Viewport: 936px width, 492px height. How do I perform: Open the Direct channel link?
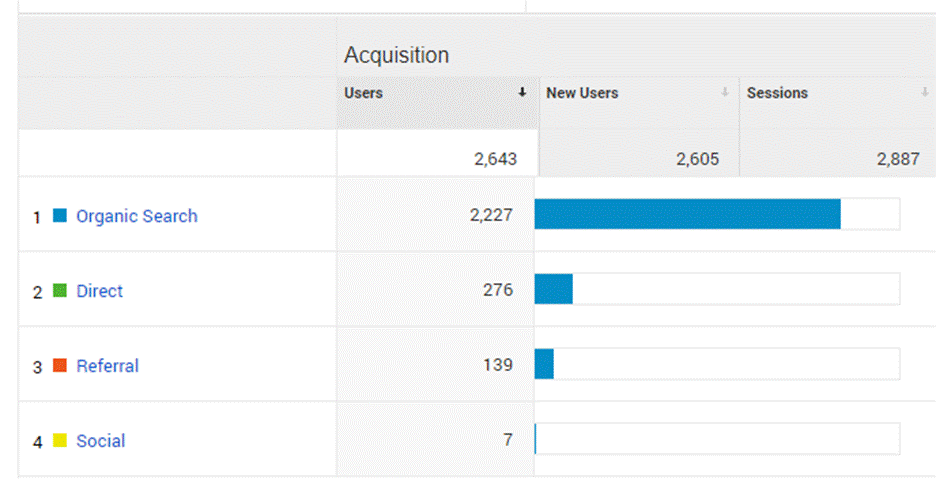[x=100, y=291]
